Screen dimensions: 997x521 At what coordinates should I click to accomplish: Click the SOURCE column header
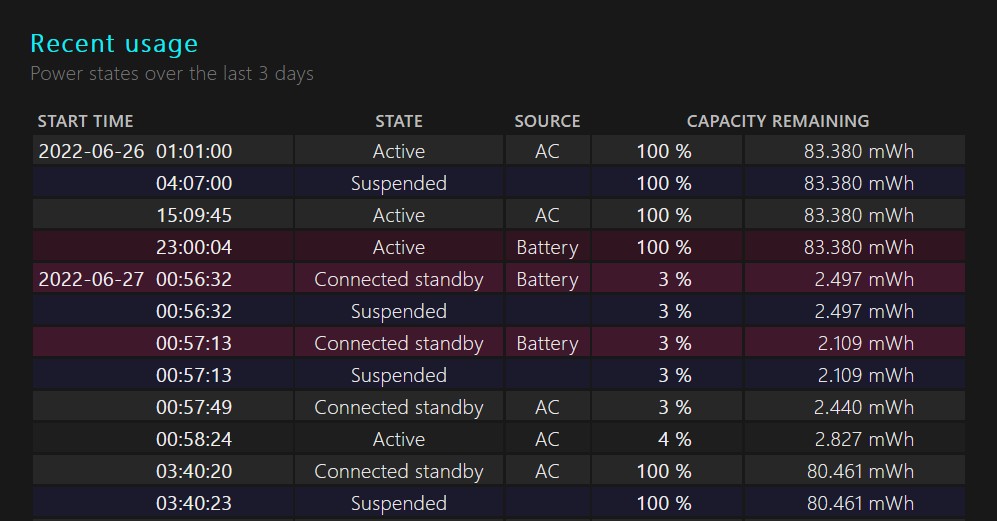click(x=547, y=122)
